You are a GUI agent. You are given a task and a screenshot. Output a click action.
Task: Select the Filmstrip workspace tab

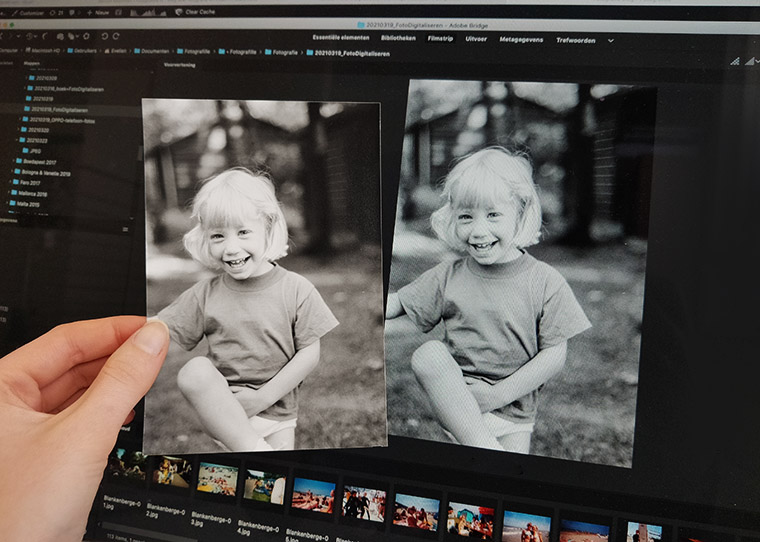click(440, 38)
